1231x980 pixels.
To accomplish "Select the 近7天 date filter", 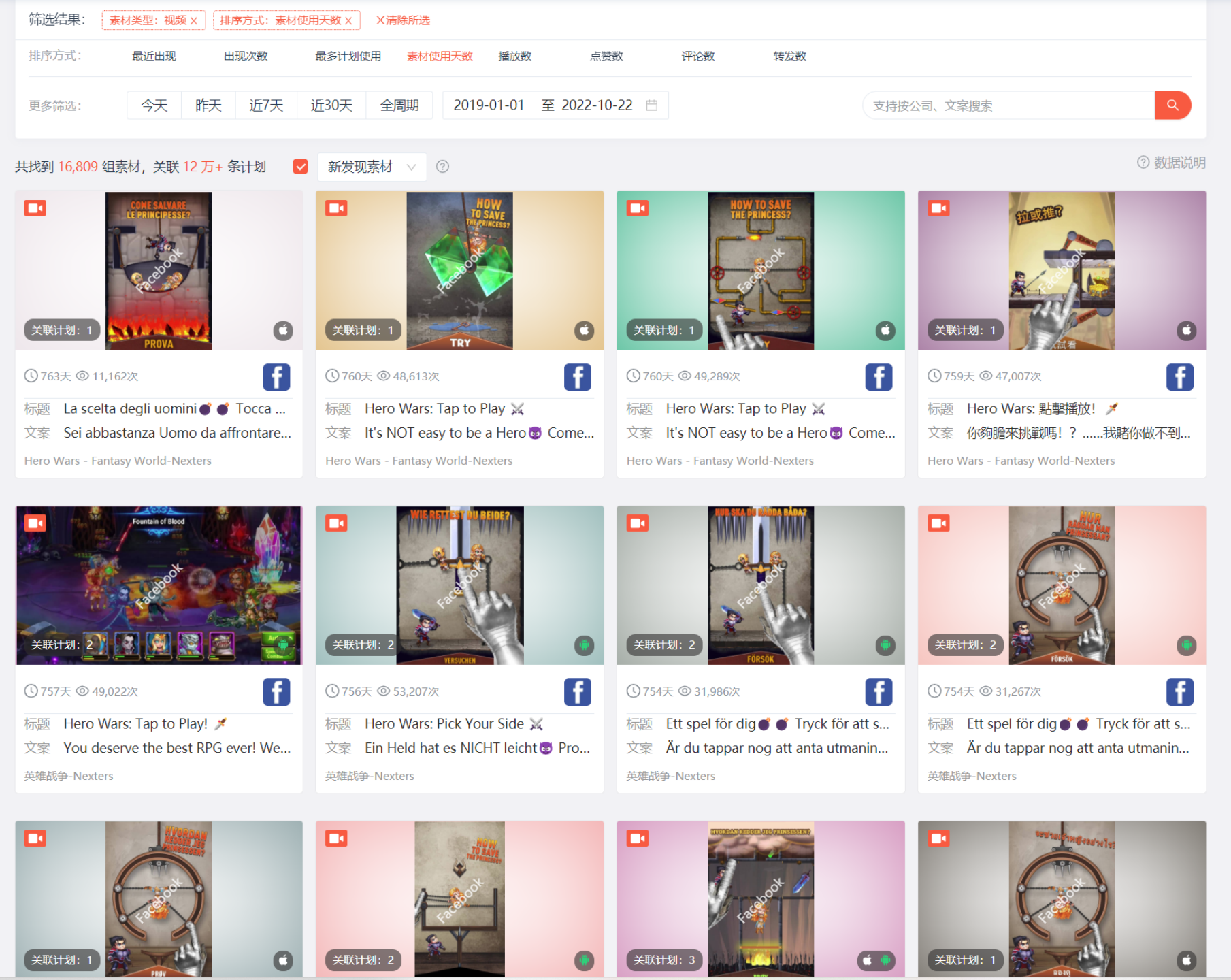I will [266, 105].
